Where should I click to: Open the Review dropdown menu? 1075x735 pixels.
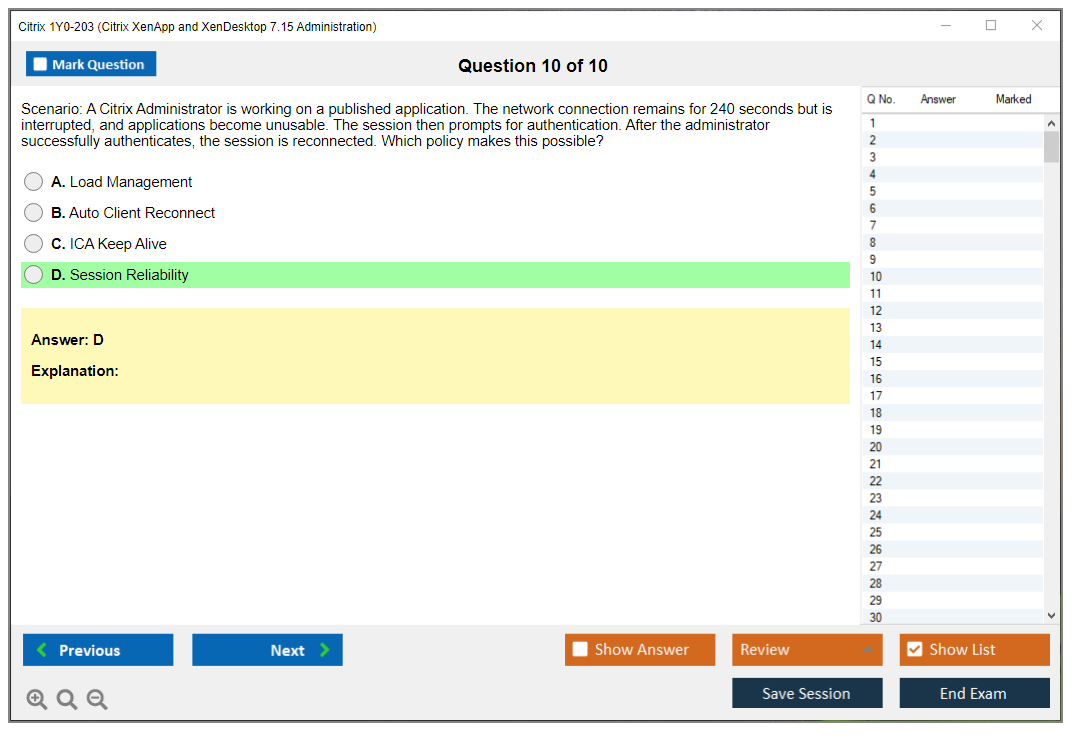pos(806,650)
